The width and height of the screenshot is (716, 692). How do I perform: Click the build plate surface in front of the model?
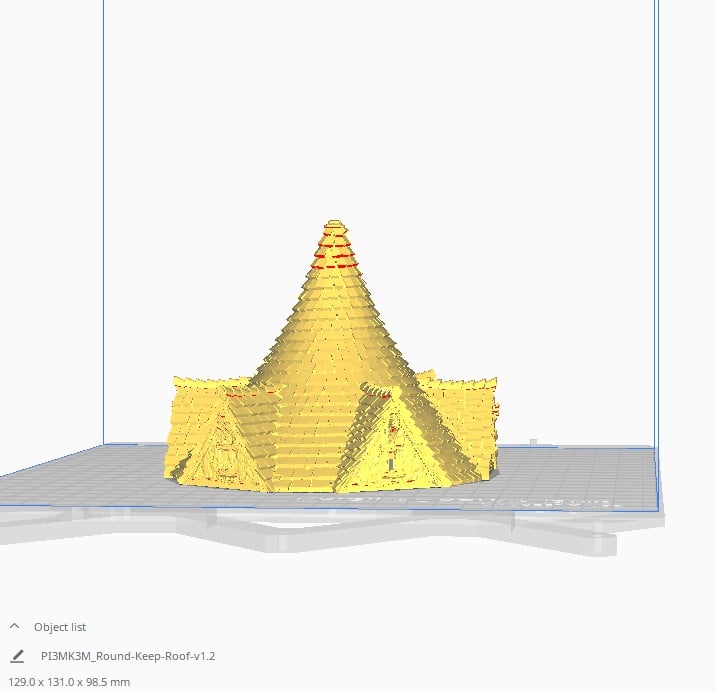[x=330, y=500]
